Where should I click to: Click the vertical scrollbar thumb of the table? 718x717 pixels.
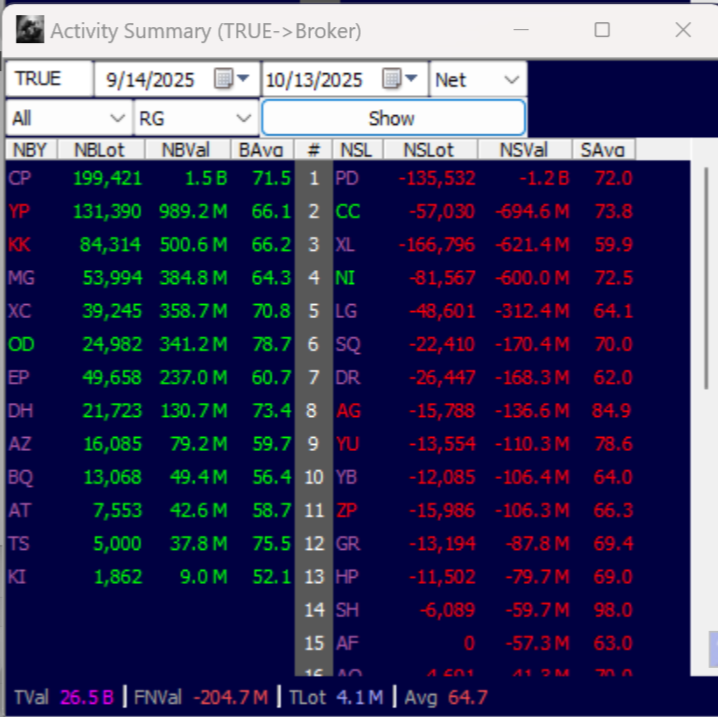click(x=706, y=278)
